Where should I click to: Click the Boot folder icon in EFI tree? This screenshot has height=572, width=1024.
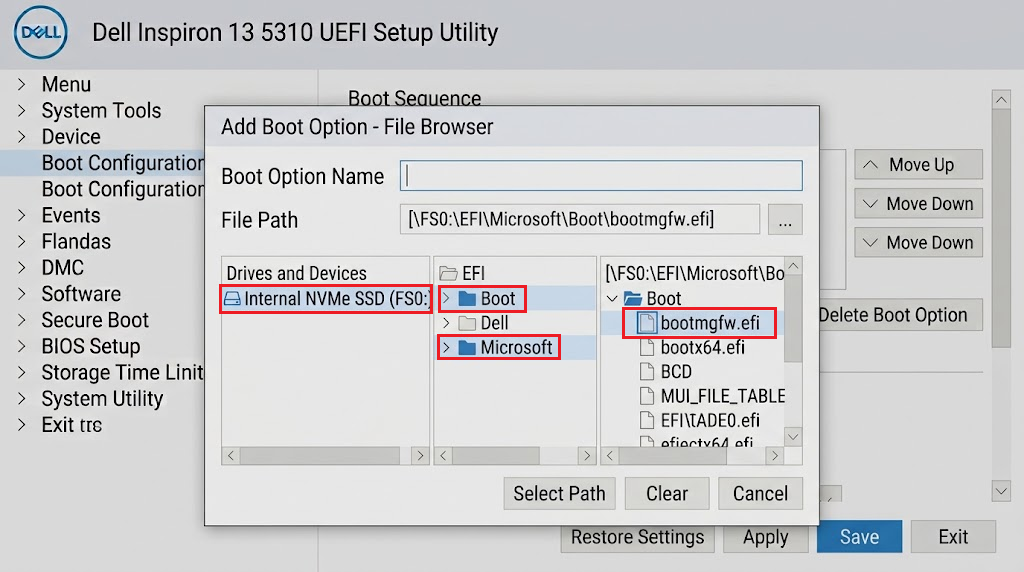click(x=467, y=299)
